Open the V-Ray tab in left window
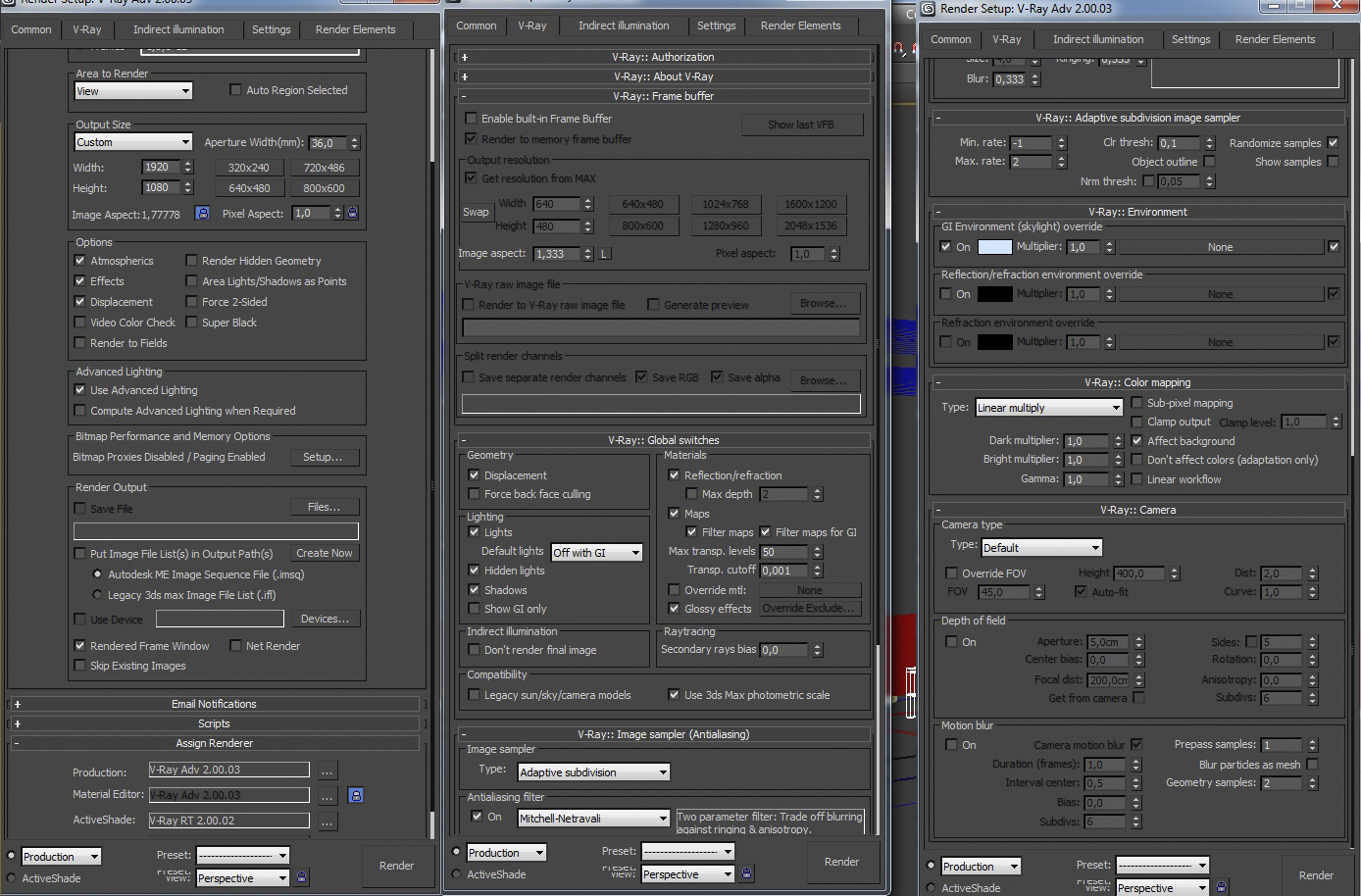The height and width of the screenshot is (896, 1361). click(x=87, y=29)
